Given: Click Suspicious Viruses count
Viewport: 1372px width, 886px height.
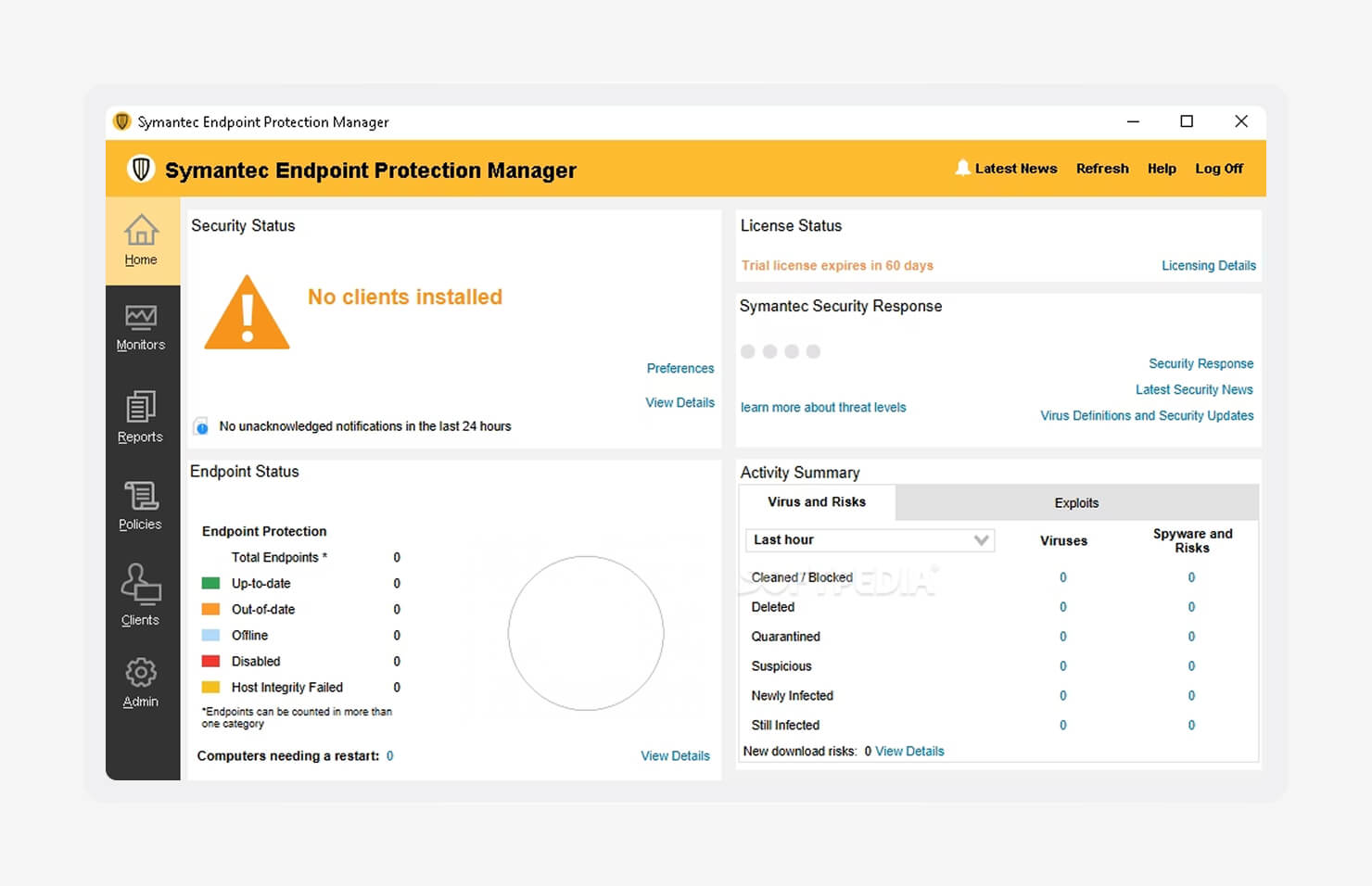Looking at the screenshot, I should click(1063, 666).
